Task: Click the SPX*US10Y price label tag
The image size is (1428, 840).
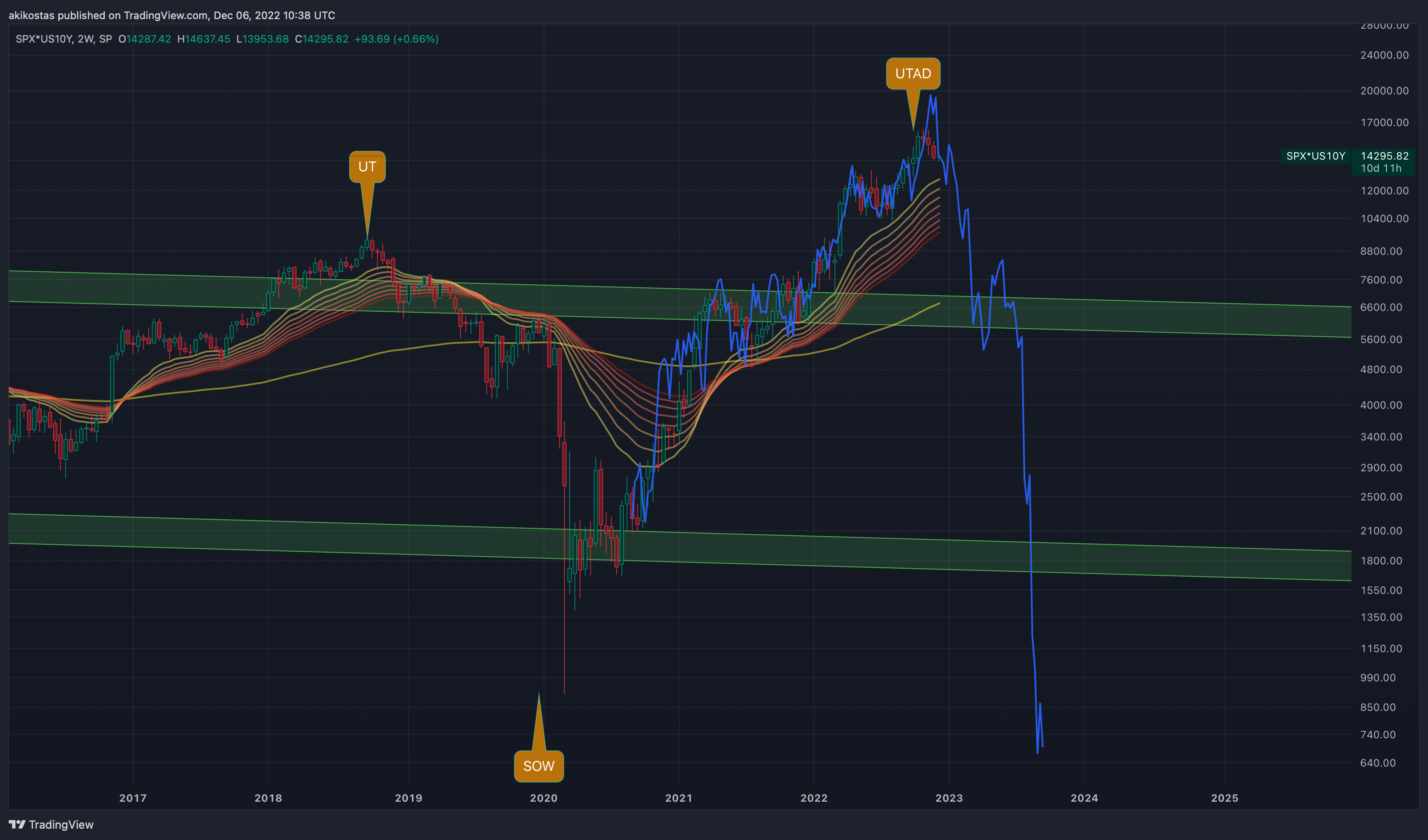Action: [x=1315, y=156]
